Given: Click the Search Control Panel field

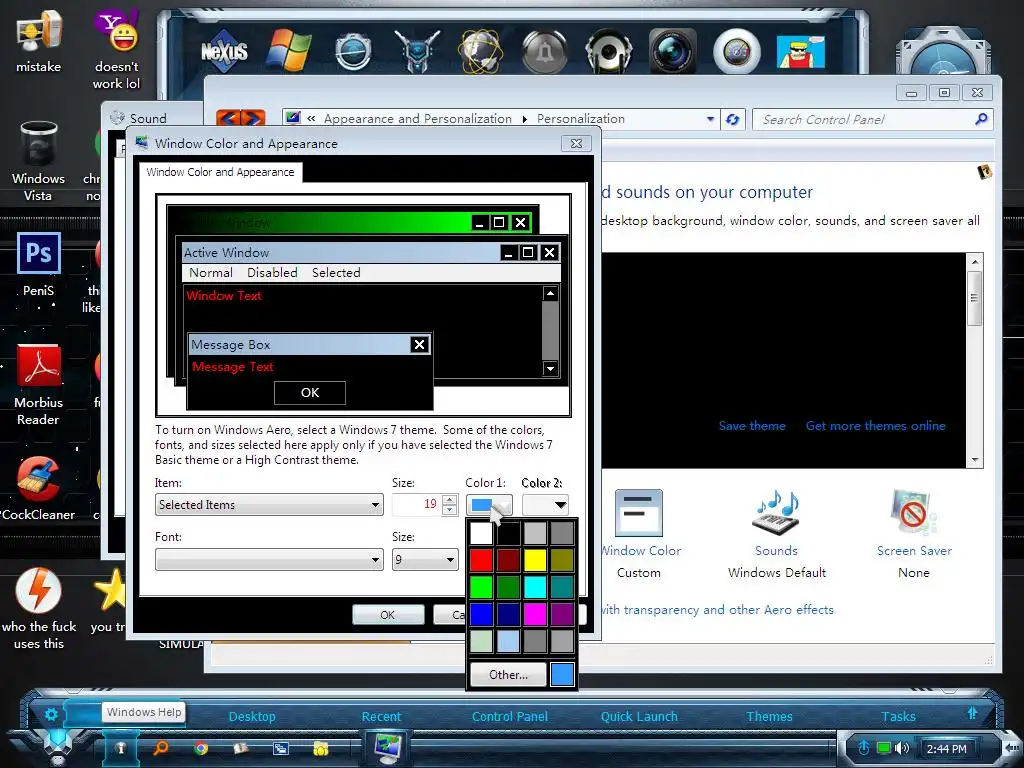Looking at the screenshot, I should pyautogui.click(x=872, y=119).
